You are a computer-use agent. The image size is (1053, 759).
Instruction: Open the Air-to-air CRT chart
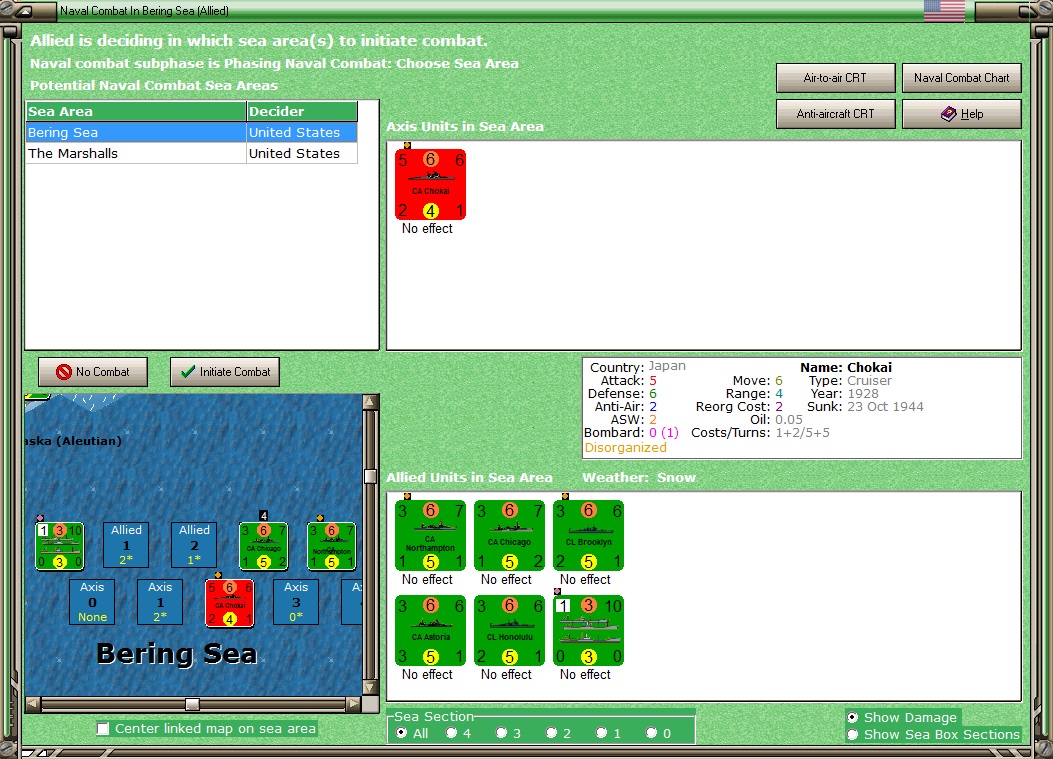(835, 78)
